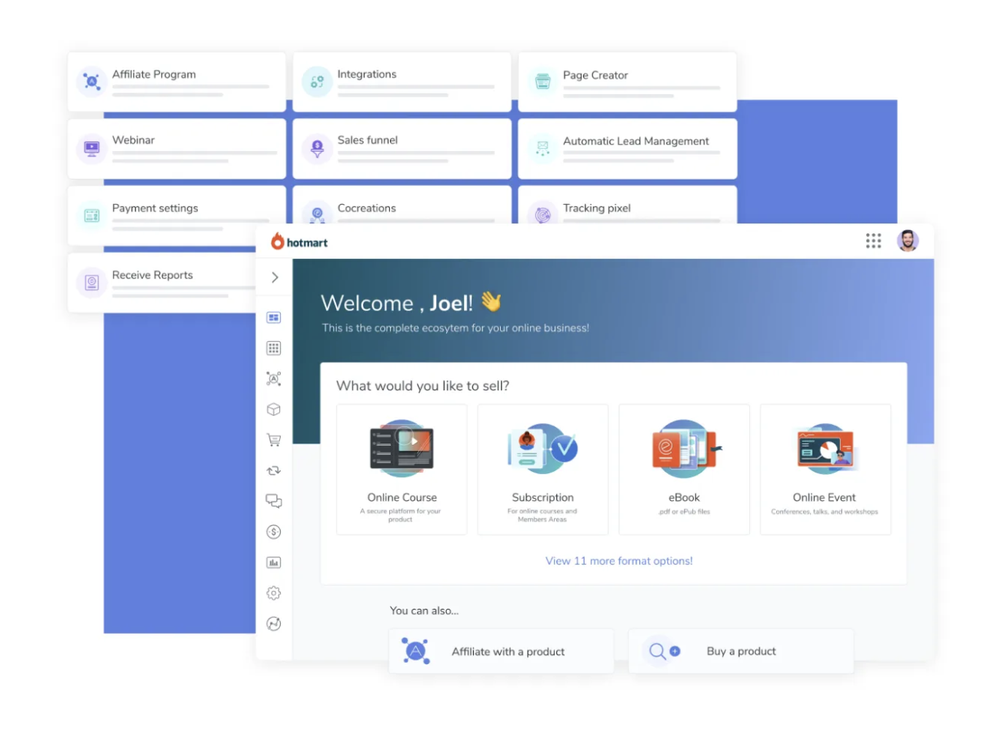Click the Page Creator card icon
Image resolution: width=1000 pixels, height=736 pixels.
543,82
